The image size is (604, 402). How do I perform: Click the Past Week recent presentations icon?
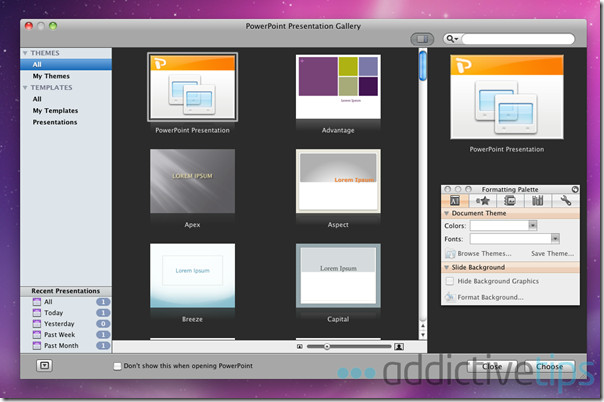38,334
